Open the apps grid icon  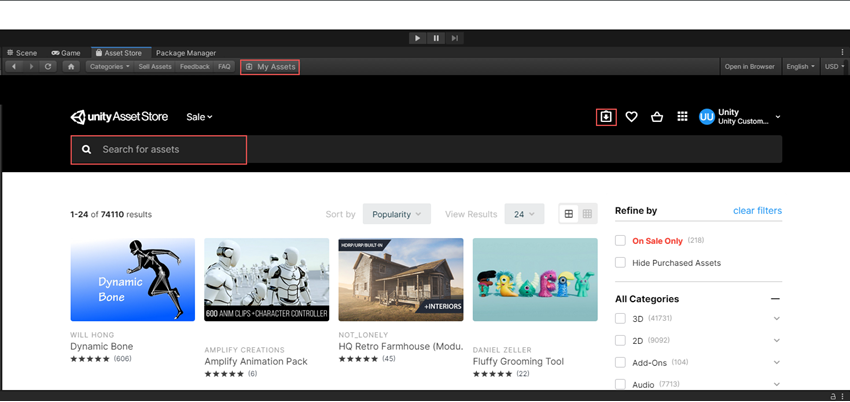pos(682,116)
